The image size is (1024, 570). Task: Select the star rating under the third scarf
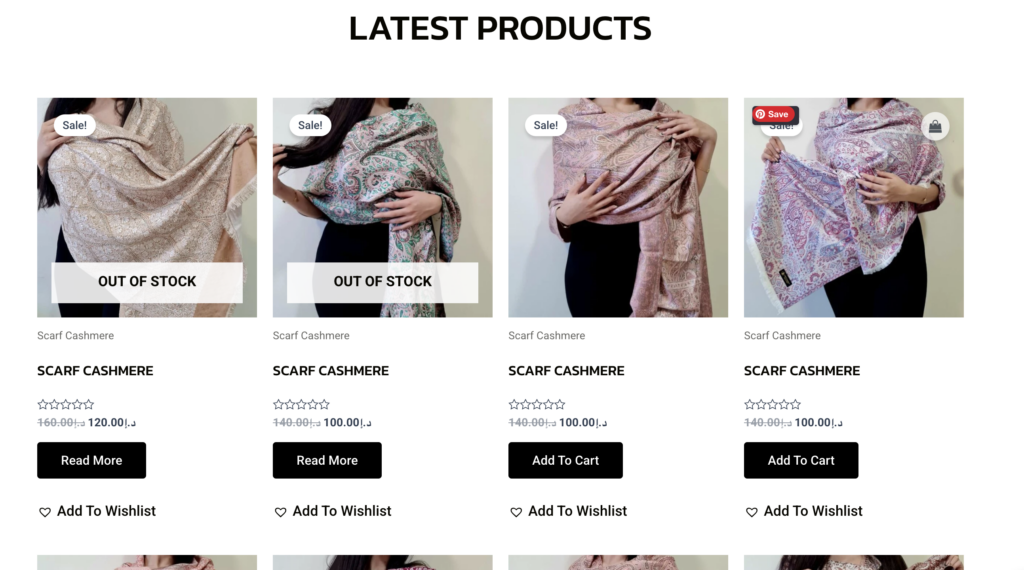(537, 405)
